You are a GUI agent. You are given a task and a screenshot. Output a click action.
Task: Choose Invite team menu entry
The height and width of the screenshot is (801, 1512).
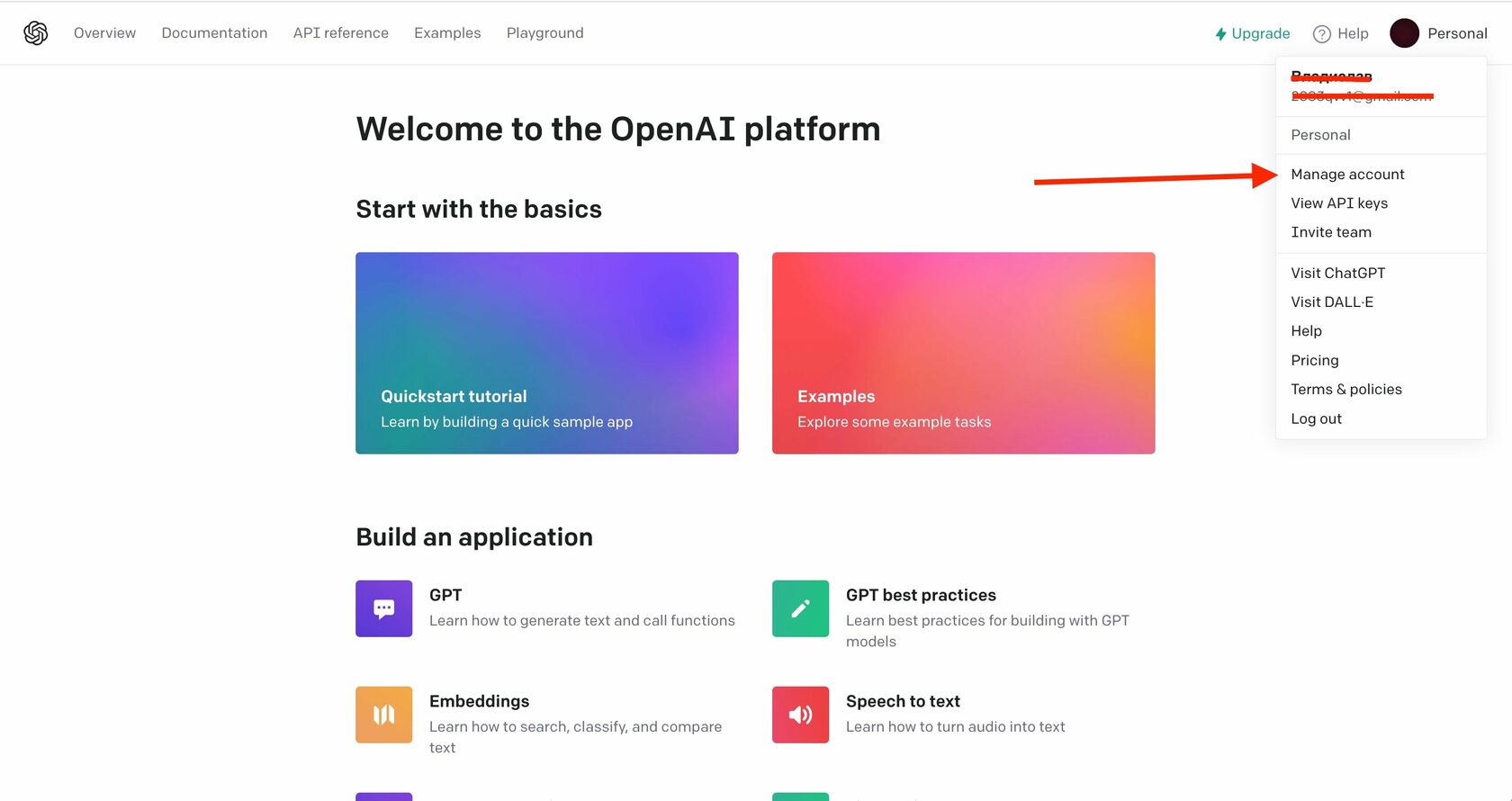coord(1331,232)
